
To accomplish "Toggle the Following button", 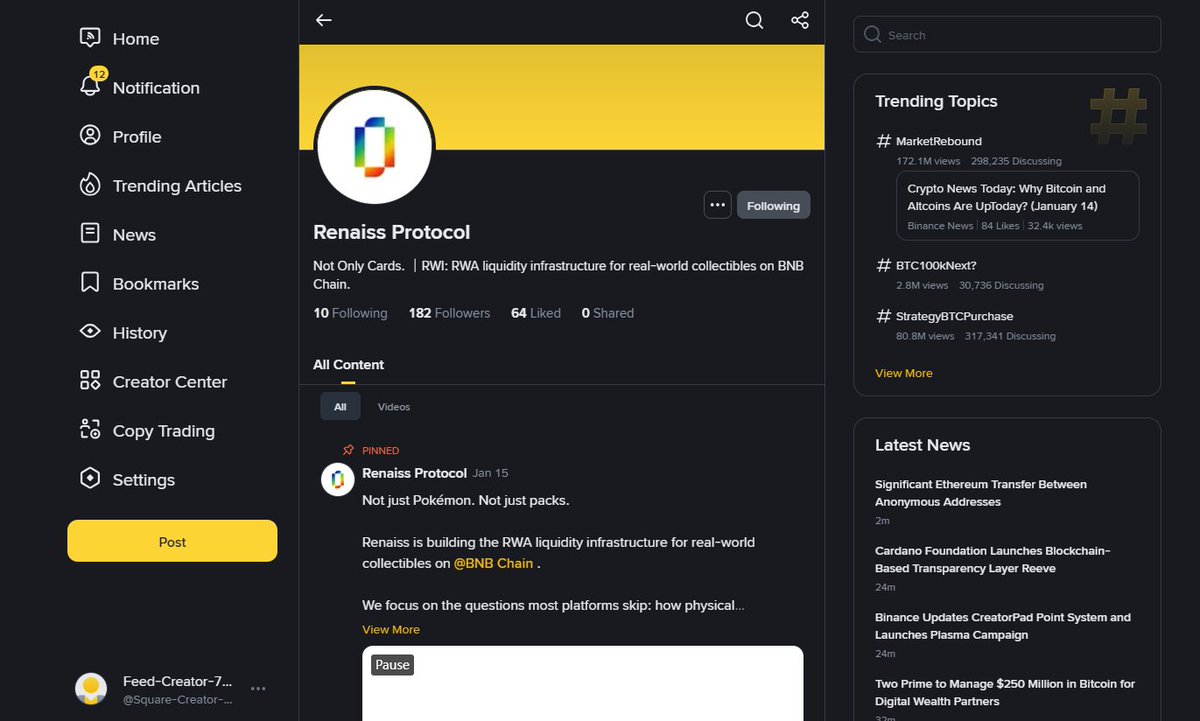I will [x=773, y=205].
